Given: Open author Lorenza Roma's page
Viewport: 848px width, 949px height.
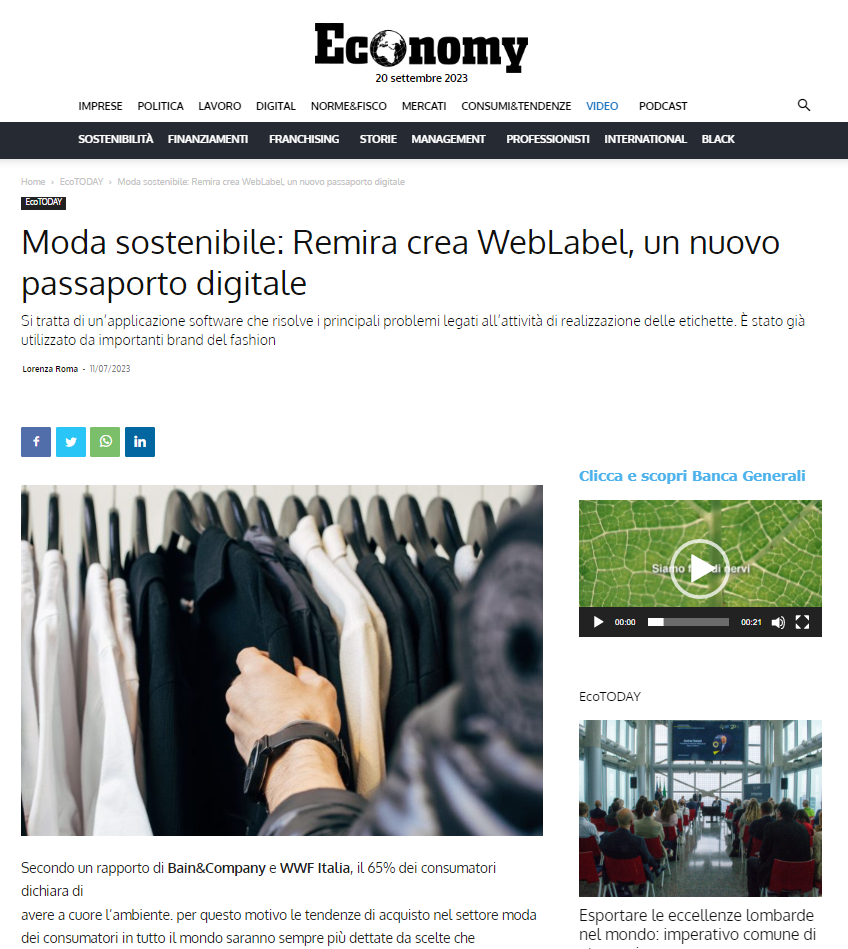Looking at the screenshot, I should click(x=50, y=369).
